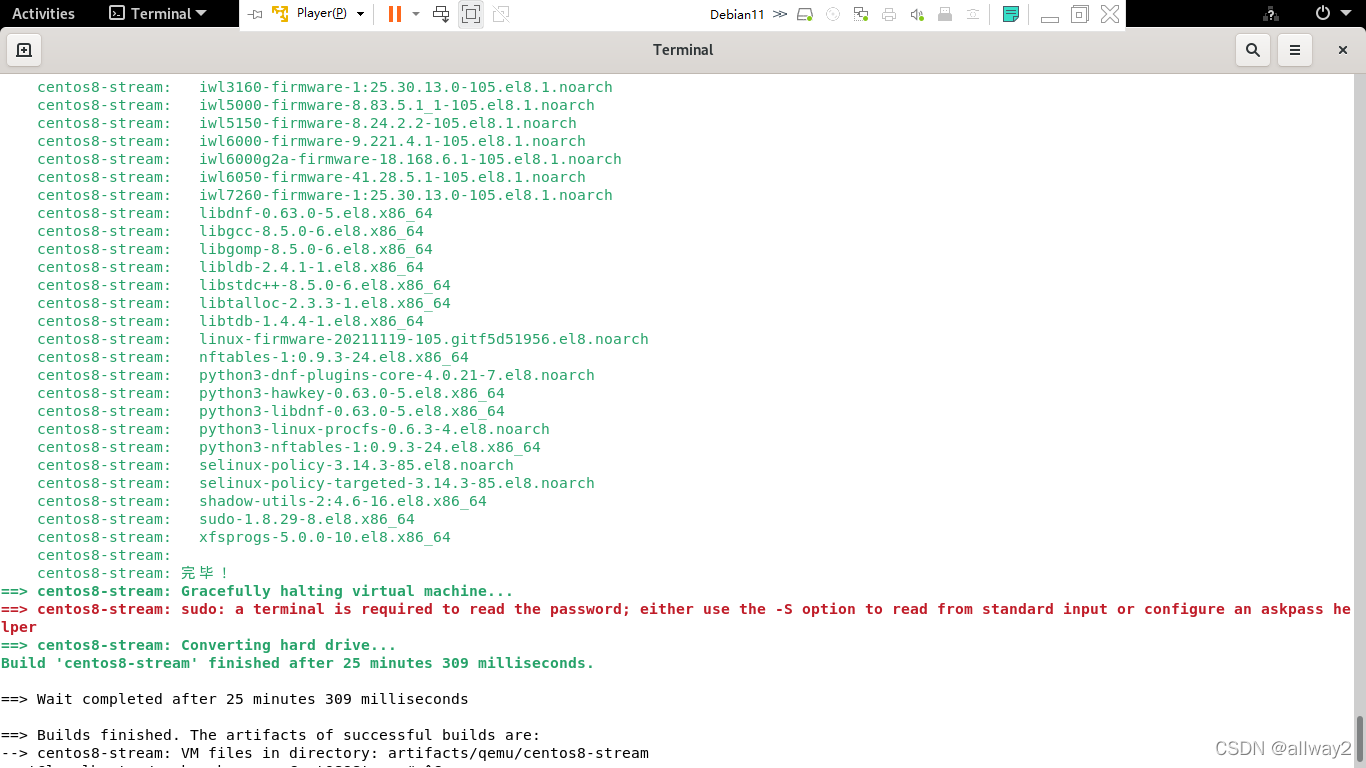This screenshot has height=768, width=1366.
Task: Click line 'selinux-policy-targeted-3.14.3-85.el8.noarch'
Action: (x=397, y=483)
